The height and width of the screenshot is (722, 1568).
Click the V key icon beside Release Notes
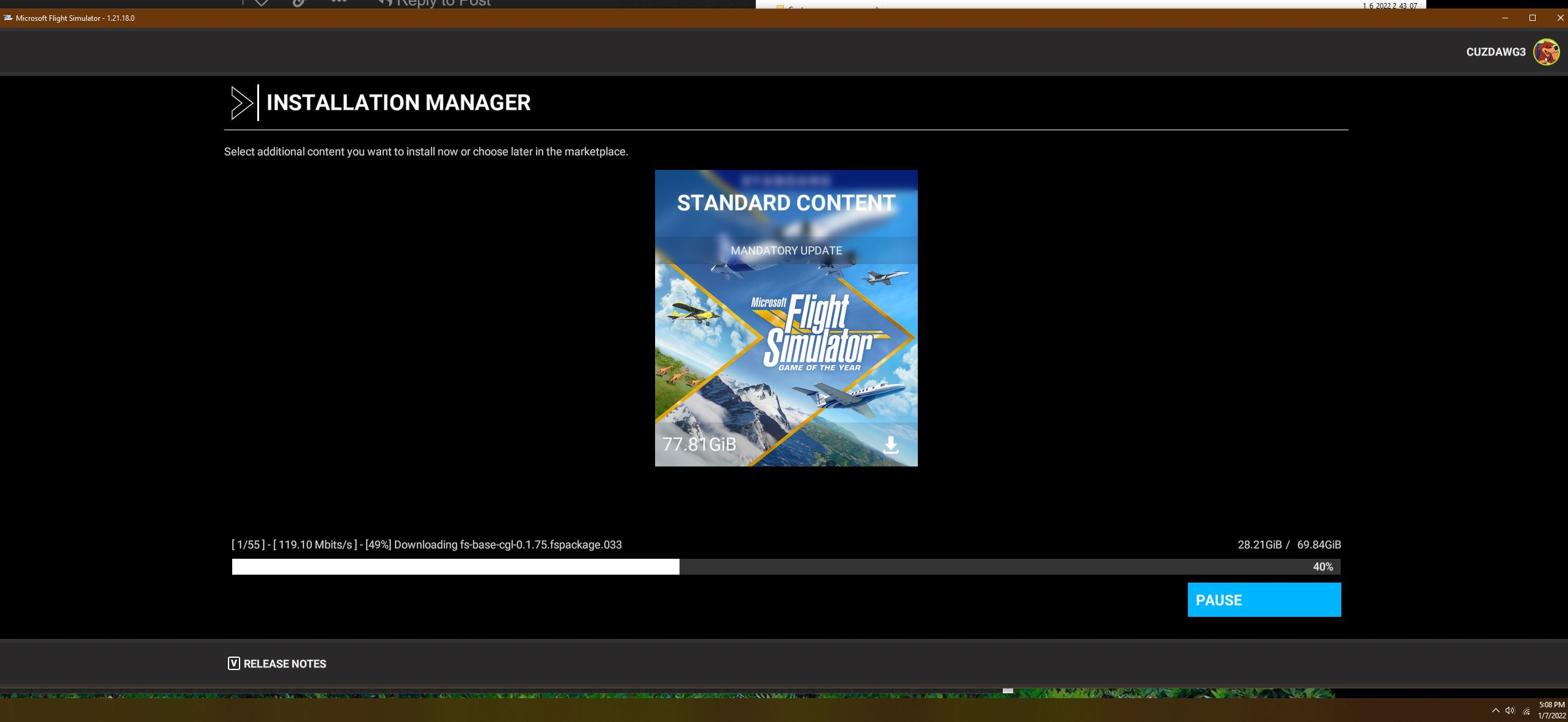pos(234,663)
